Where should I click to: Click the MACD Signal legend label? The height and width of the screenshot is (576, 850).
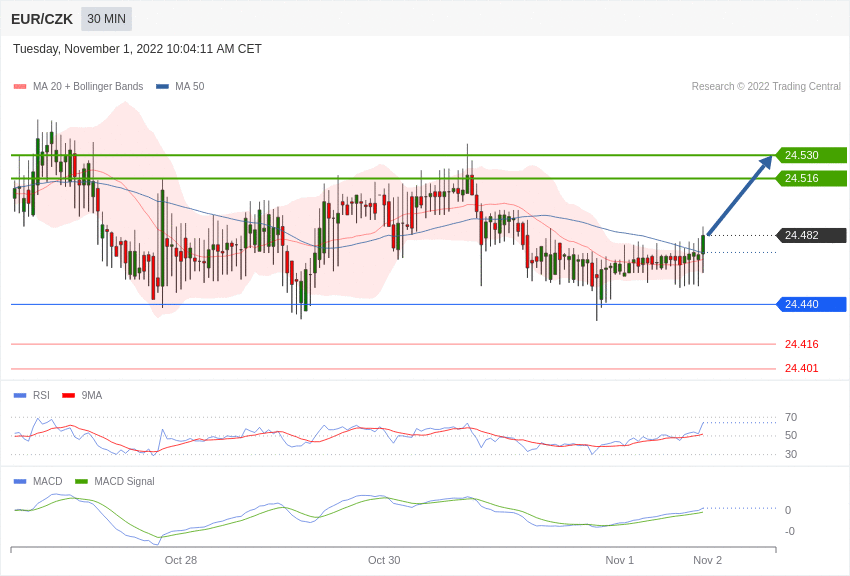point(124,481)
